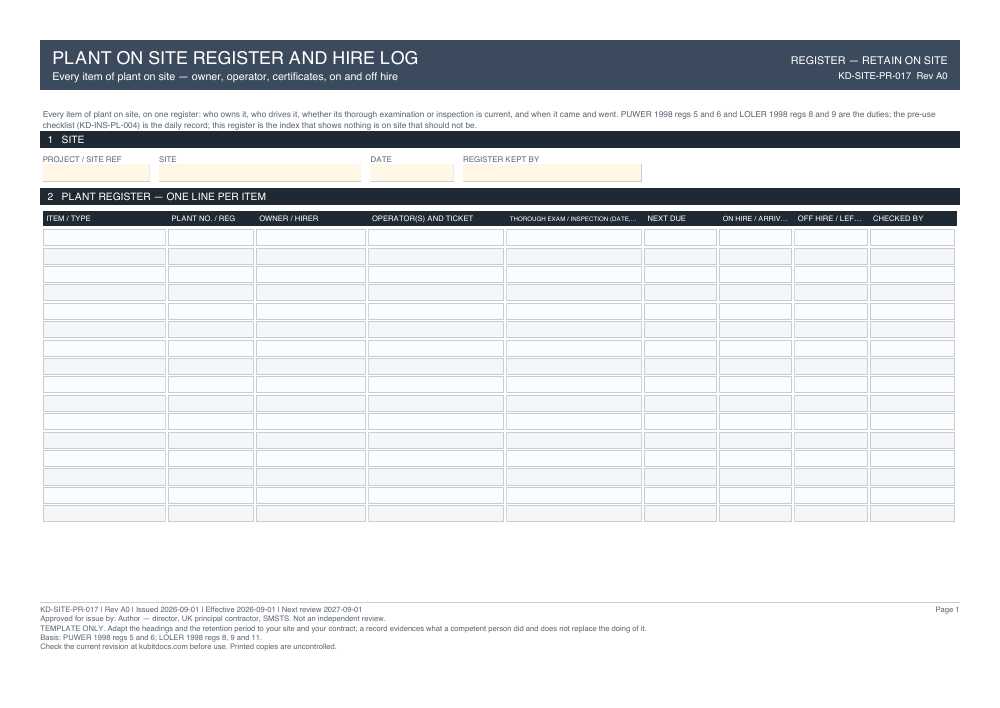Click the PROJECT / SITE REF input field
The image size is (1000, 708).
click(x=96, y=173)
